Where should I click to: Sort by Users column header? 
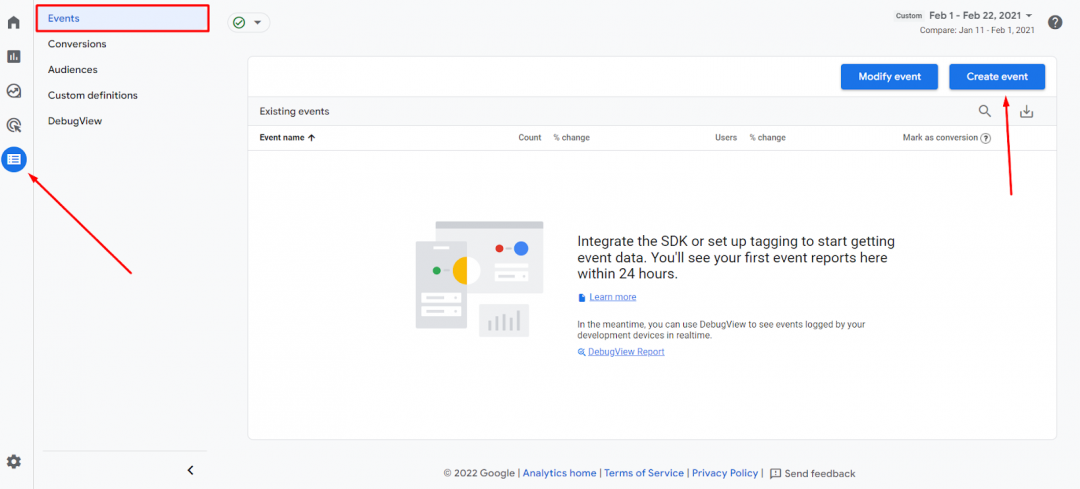[726, 138]
